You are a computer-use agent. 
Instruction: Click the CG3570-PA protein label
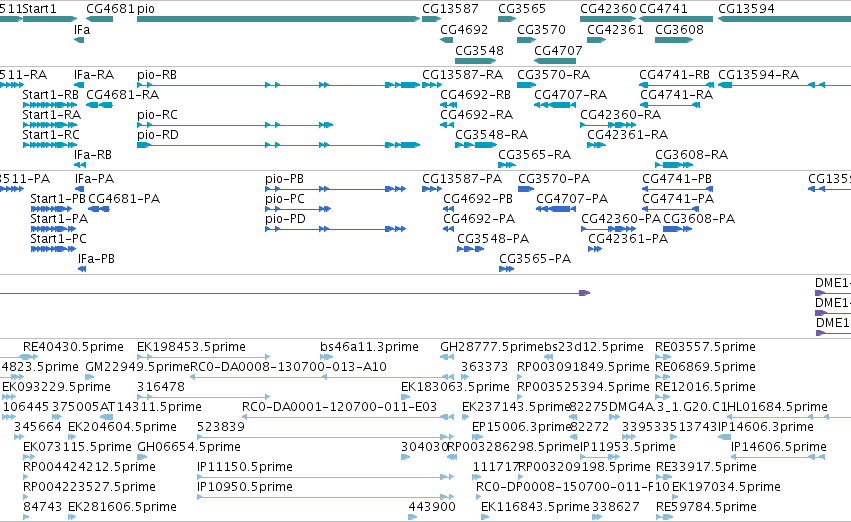[x=554, y=179]
